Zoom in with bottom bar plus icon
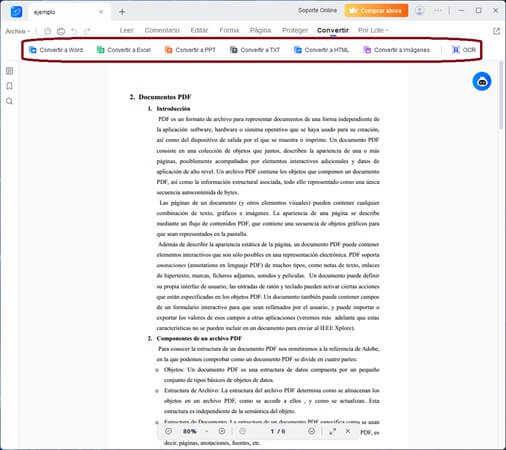The width and height of the screenshot is (506, 450). tap(222, 431)
